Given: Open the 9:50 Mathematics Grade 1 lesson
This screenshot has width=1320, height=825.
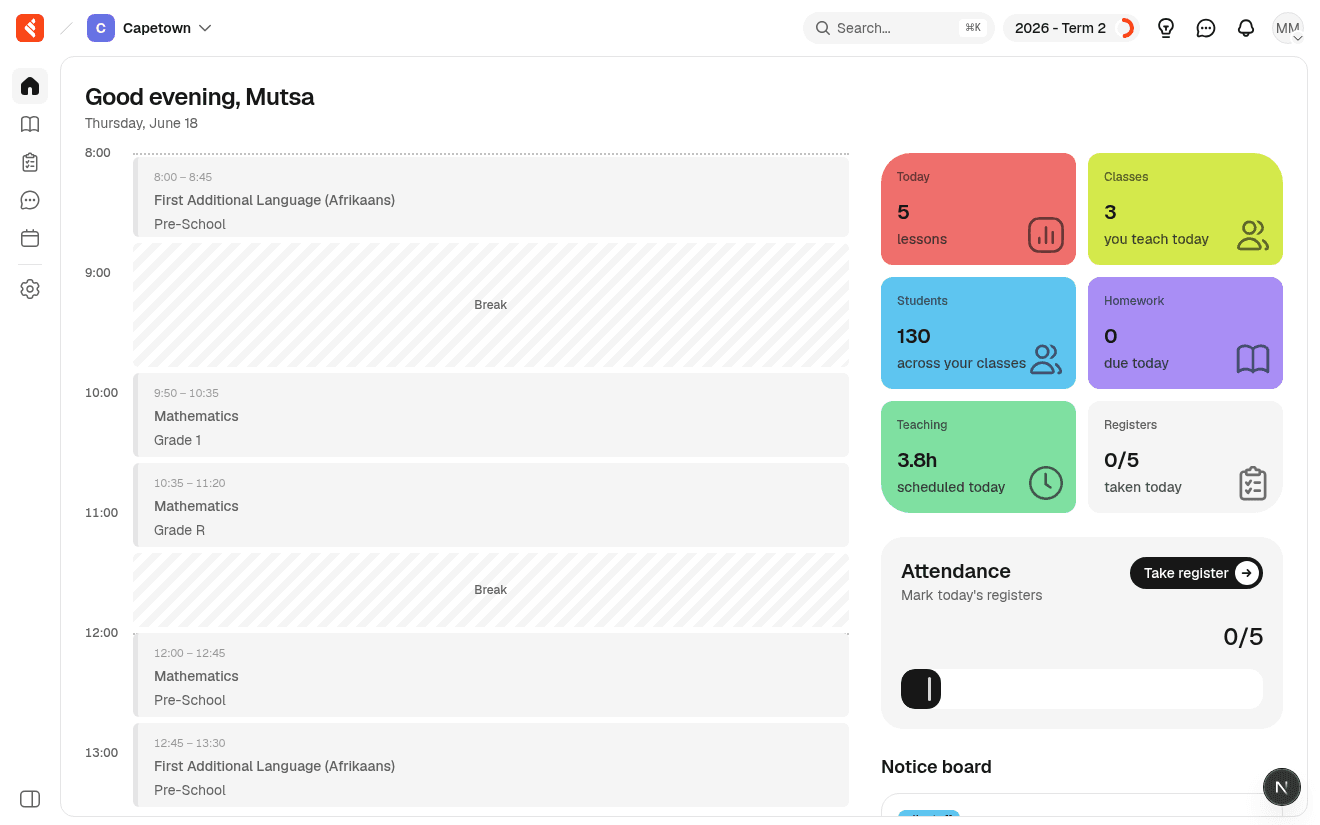Looking at the screenshot, I should tap(491, 415).
